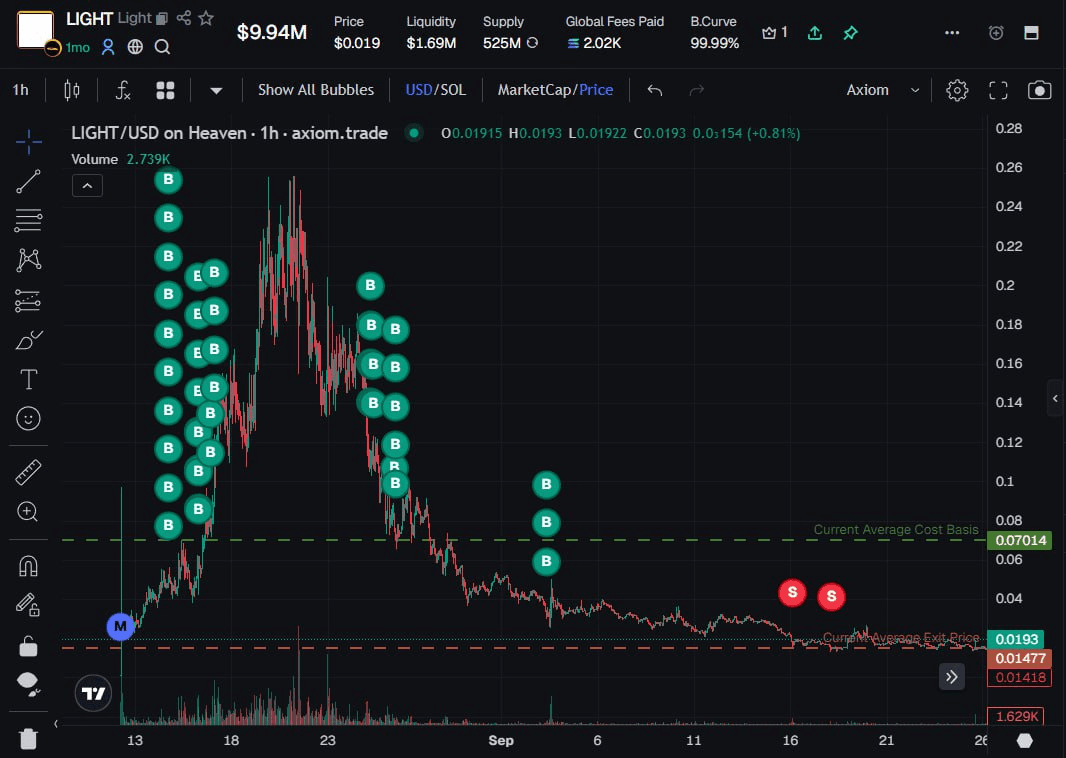This screenshot has width=1066, height=758.
Task: Toggle hide all drawings eye icon
Action: coord(28,683)
